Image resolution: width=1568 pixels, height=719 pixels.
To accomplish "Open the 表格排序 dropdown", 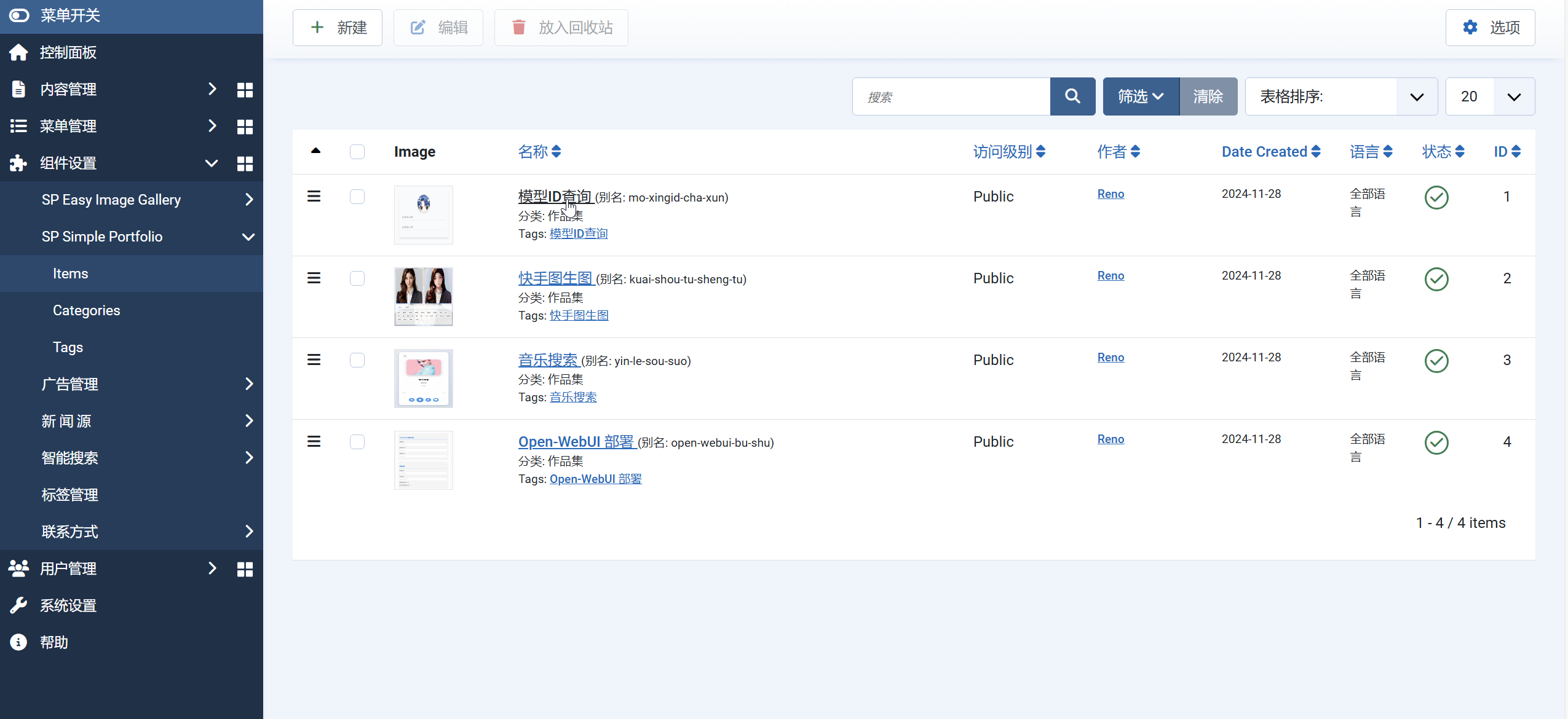I will pos(1340,96).
